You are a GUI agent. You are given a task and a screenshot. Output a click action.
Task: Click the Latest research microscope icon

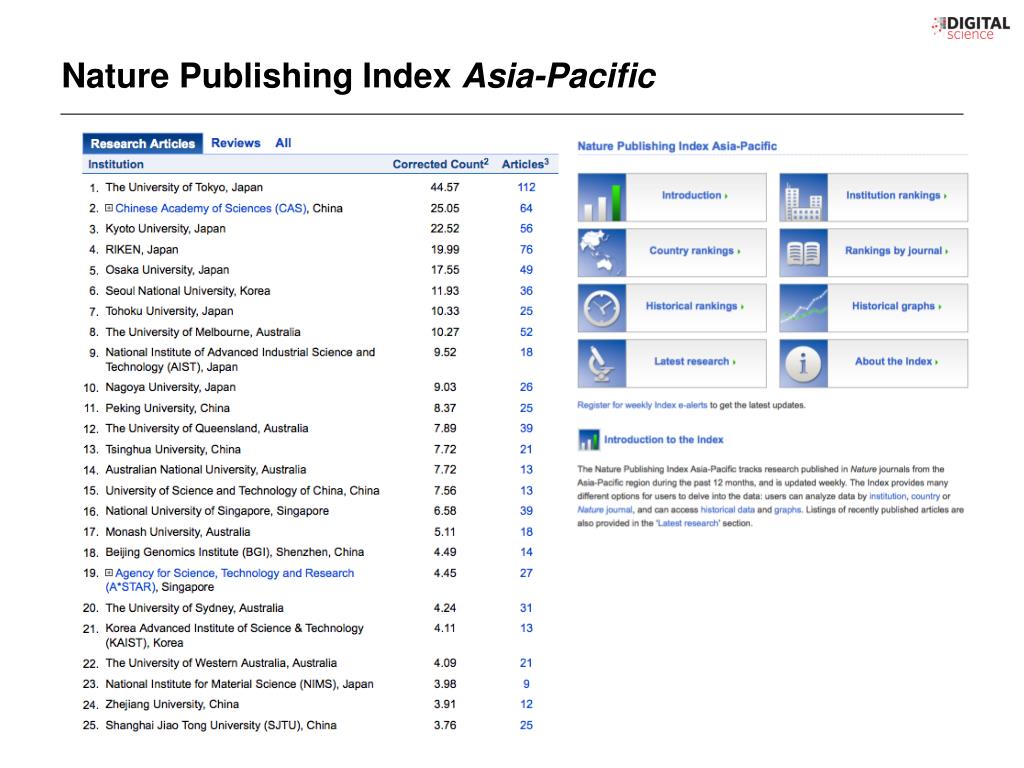coord(601,363)
